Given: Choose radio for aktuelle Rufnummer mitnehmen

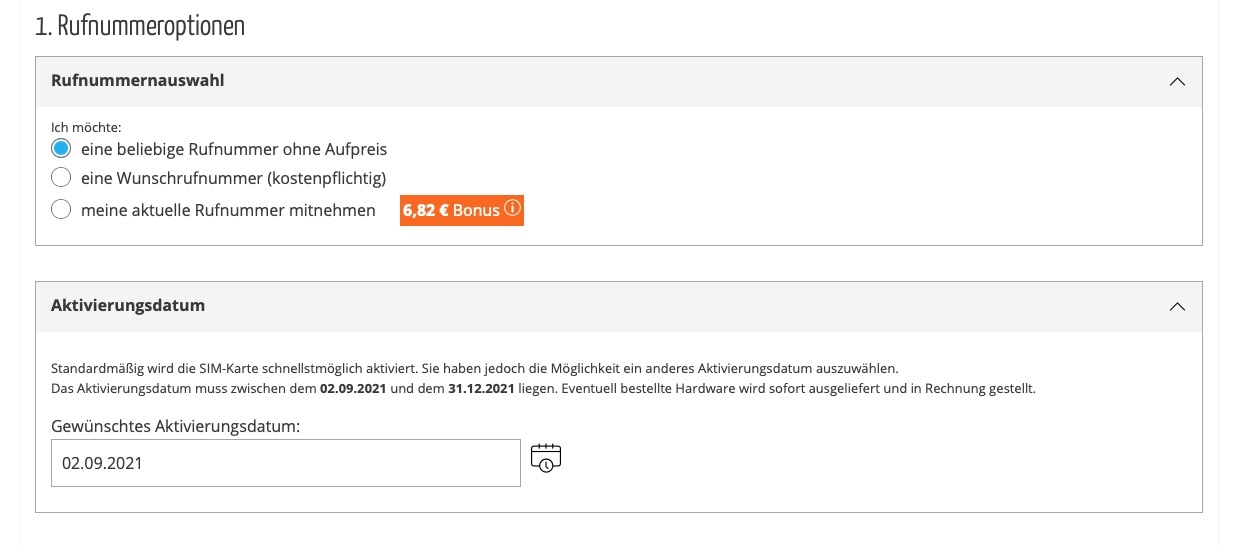Looking at the screenshot, I should pyautogui.click(x=61, y=210).
